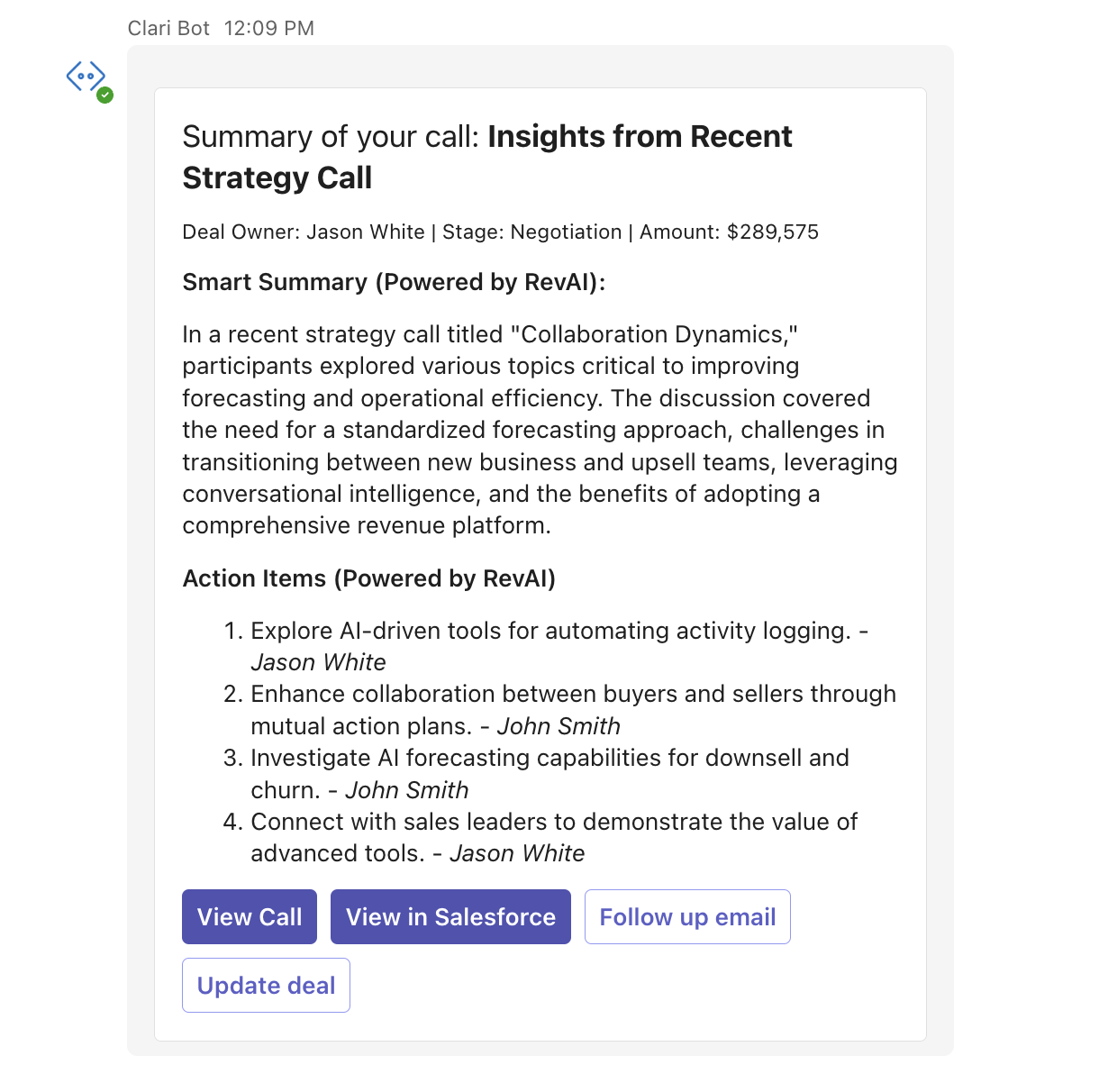Viewport: 1108px width, 1092px height.
Task: Click the Clari Bot avatar icon
Action: pos(86,77)
